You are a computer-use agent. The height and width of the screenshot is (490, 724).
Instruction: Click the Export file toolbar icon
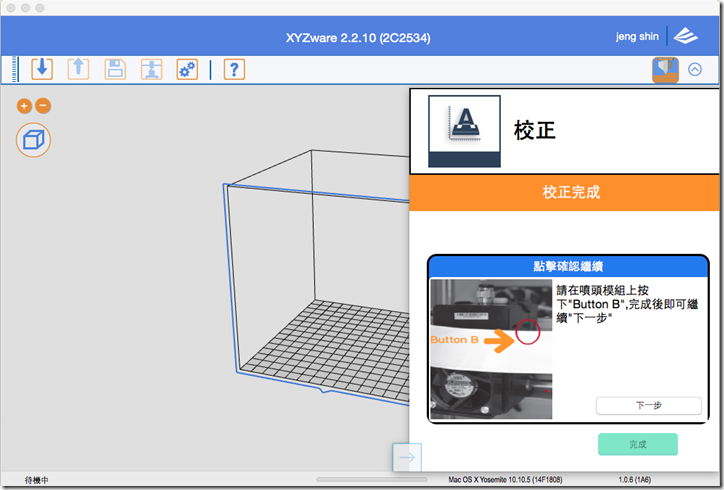(x=78, y=69)
